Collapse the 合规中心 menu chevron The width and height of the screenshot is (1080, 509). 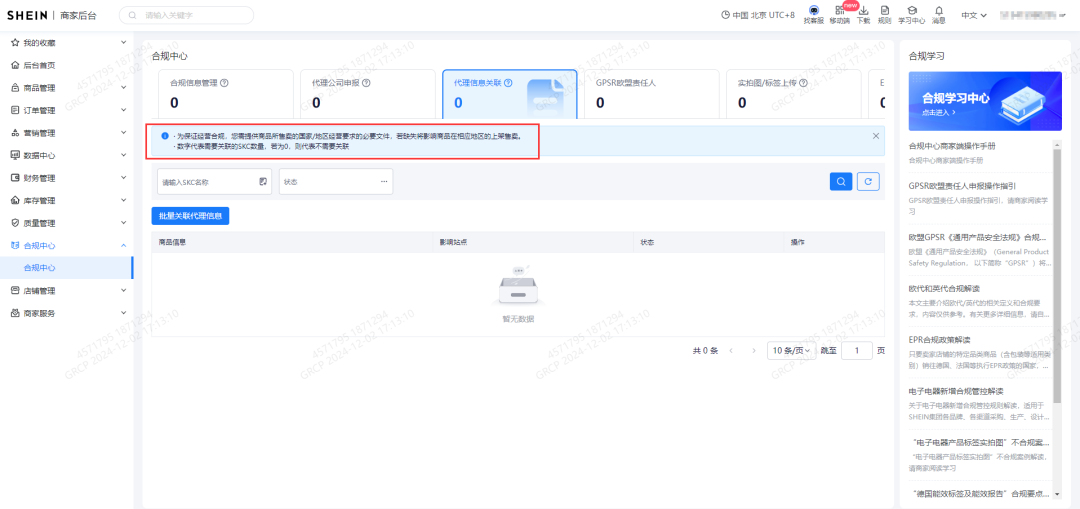[x=123, y=246]
